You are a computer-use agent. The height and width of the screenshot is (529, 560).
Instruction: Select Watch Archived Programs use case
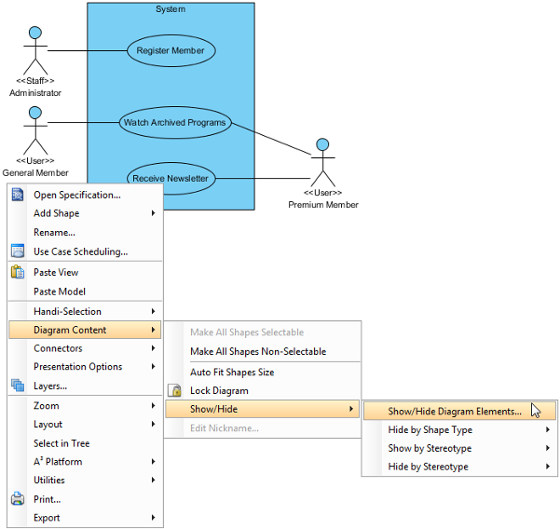(x=175, y=123)
